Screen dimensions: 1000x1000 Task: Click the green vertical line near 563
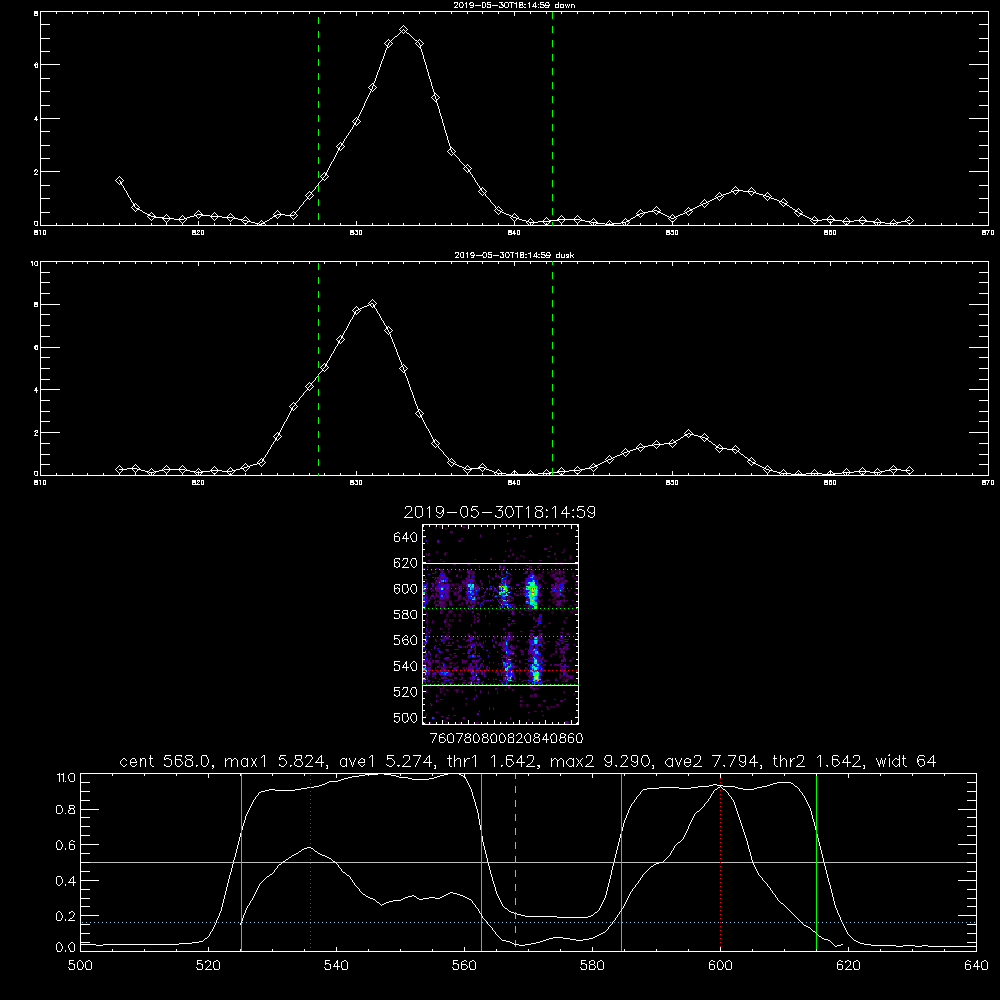click(482, 861)
